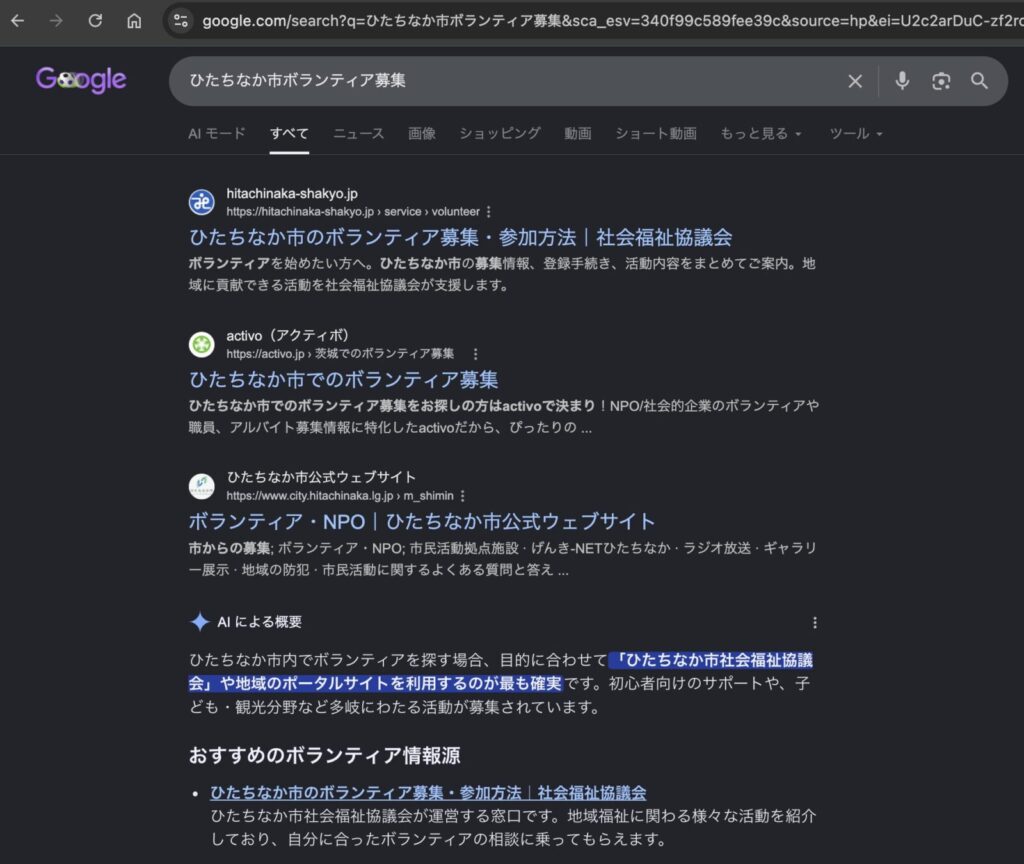Click the おすすめのボランティア情報源 heading

point(325,756)
